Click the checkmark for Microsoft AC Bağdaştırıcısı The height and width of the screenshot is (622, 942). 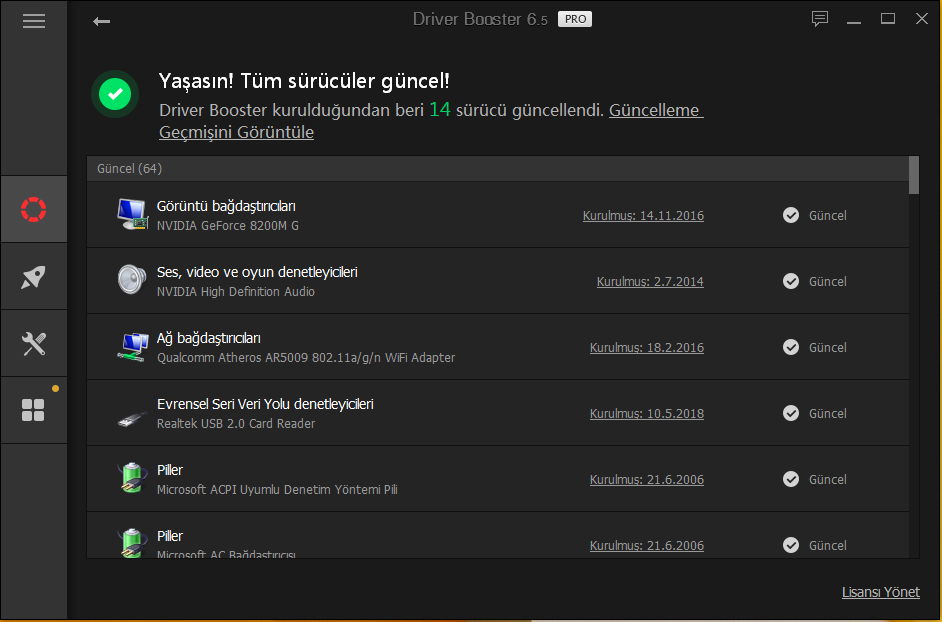(x=791, y=545)
